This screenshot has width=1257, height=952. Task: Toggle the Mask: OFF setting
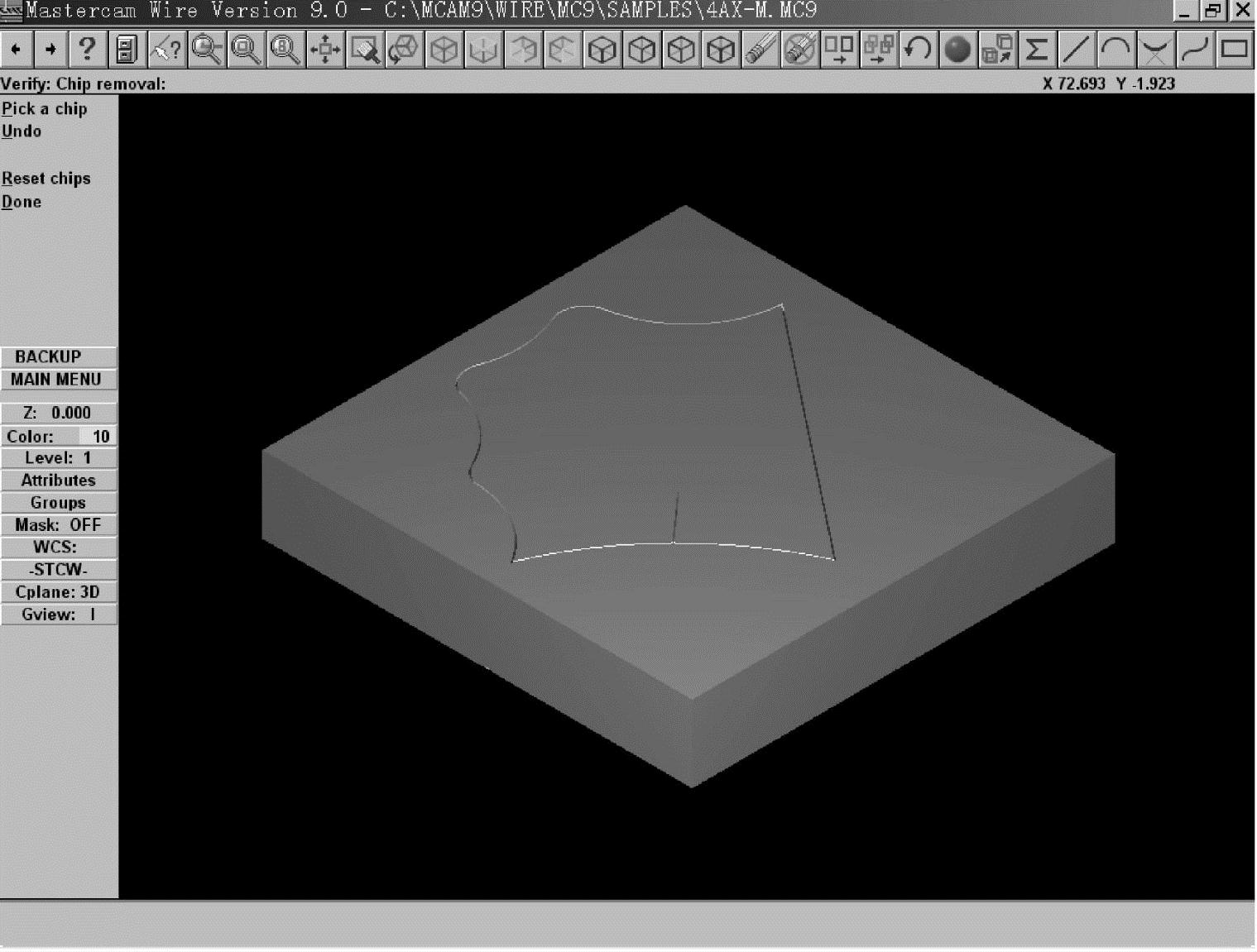[58, 525]
